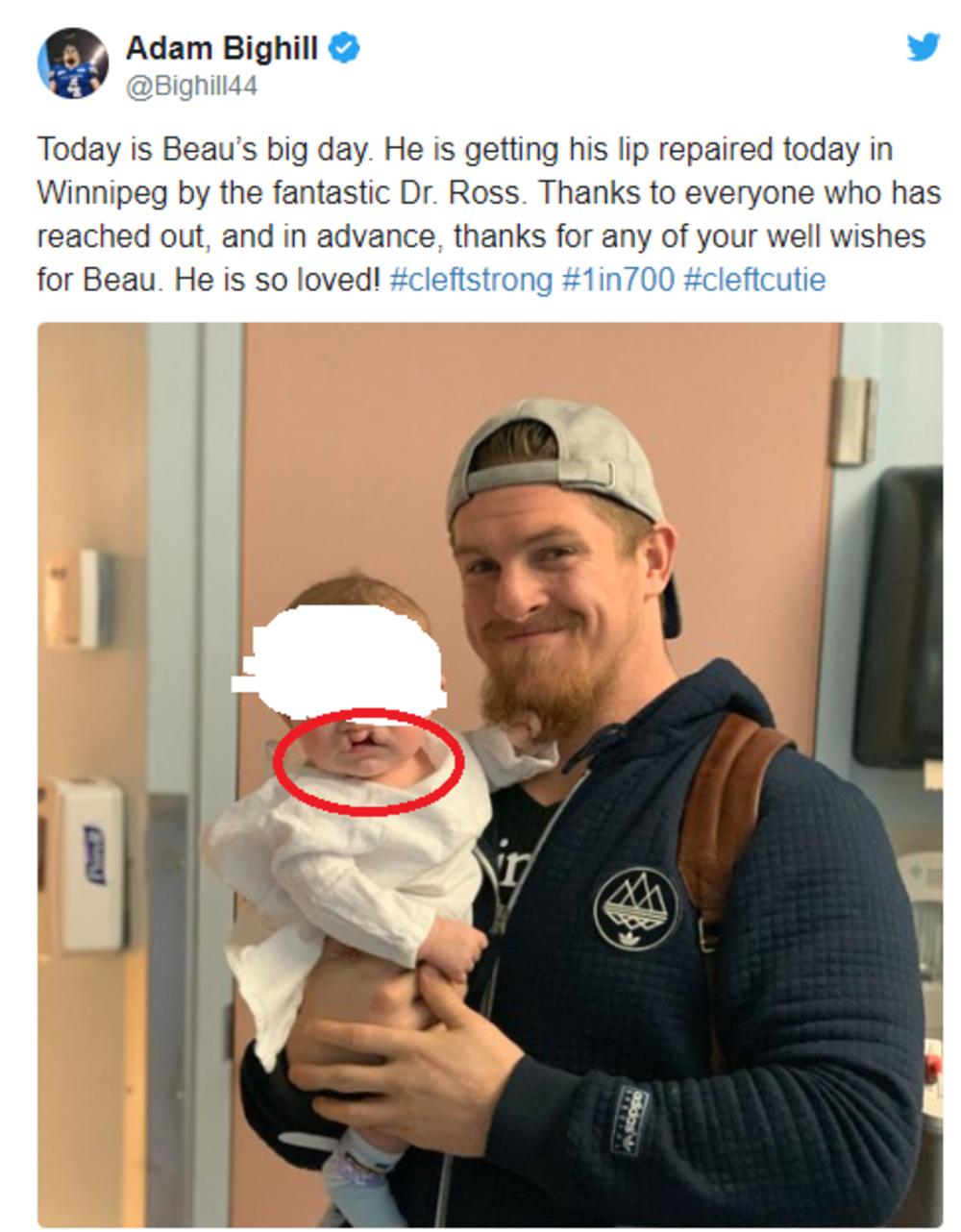
Task: Click the circular mountain logo on hoodie chest
Action: (x=635, y=908)
